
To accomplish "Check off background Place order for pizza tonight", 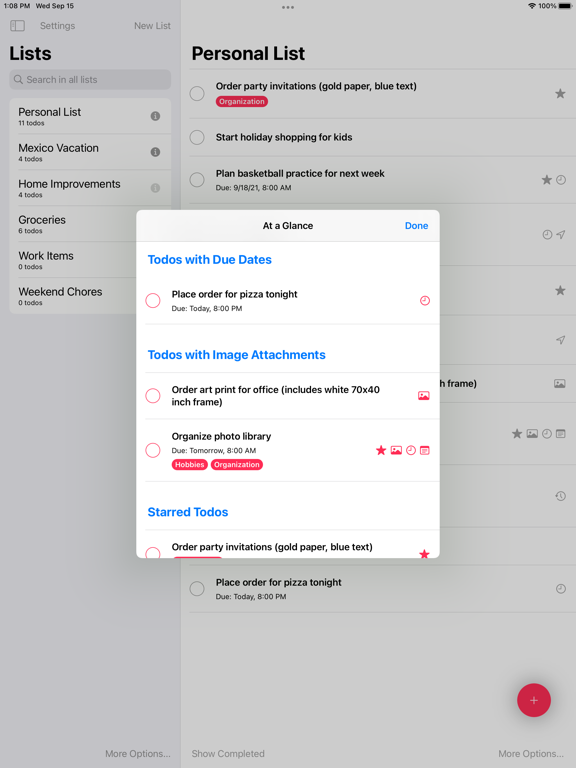I will click(x=197, y=589).
